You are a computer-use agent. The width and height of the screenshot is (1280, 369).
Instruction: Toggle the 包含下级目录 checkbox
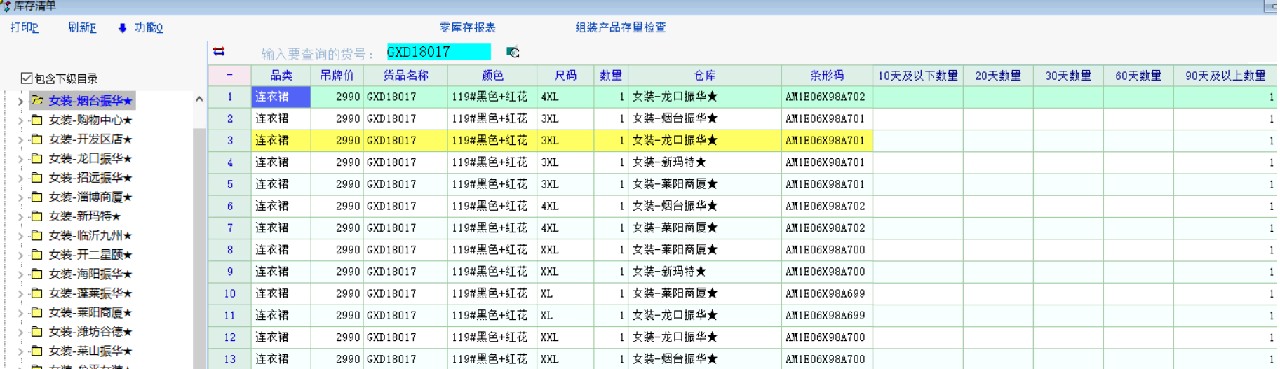[27, 78]
